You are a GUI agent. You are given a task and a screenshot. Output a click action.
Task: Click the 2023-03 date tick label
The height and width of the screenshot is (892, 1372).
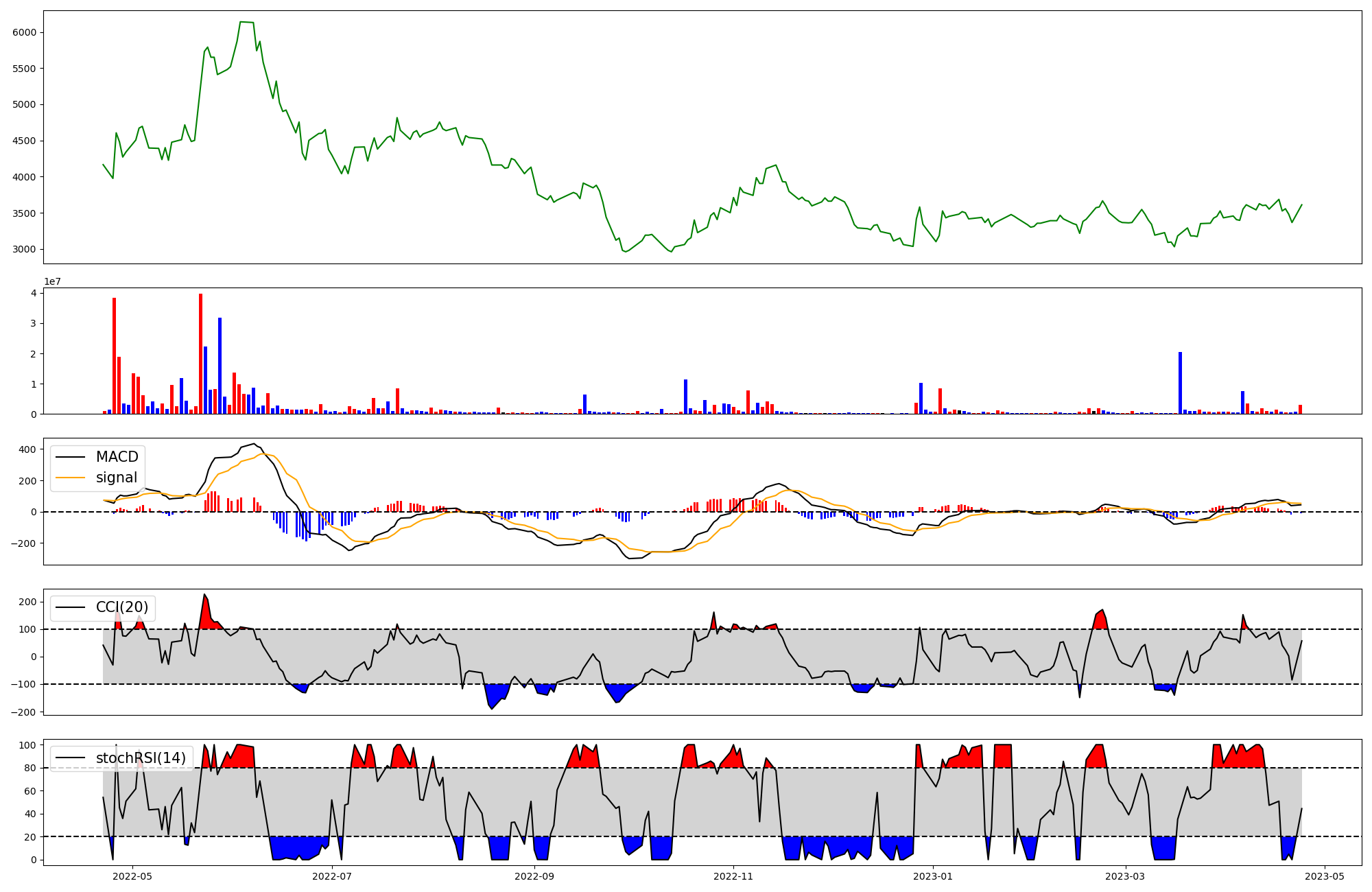coord(1126,876)
